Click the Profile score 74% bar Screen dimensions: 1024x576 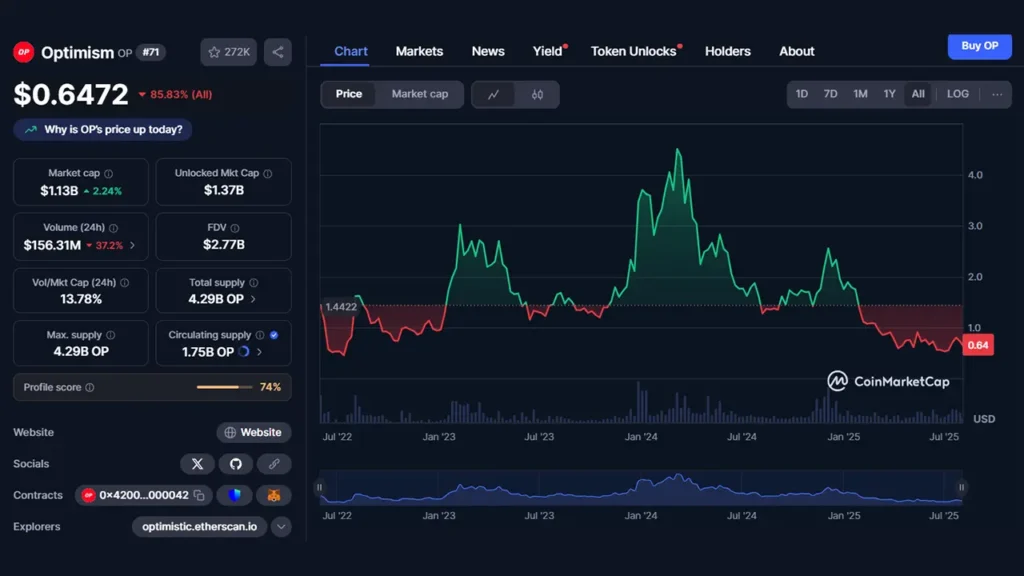coord(224,387)
